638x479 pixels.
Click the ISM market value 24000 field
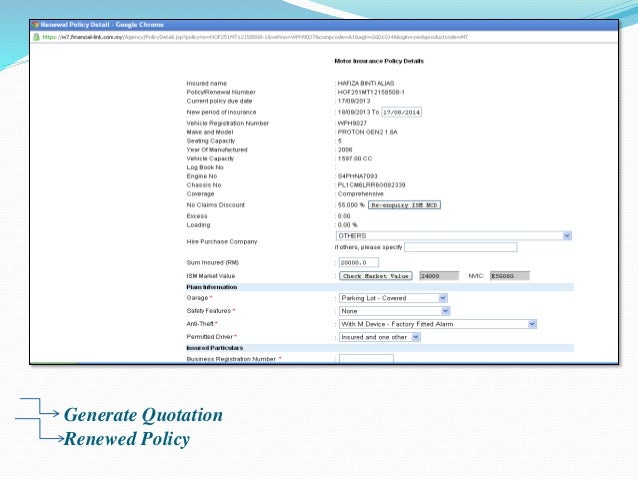click(439, 276)
